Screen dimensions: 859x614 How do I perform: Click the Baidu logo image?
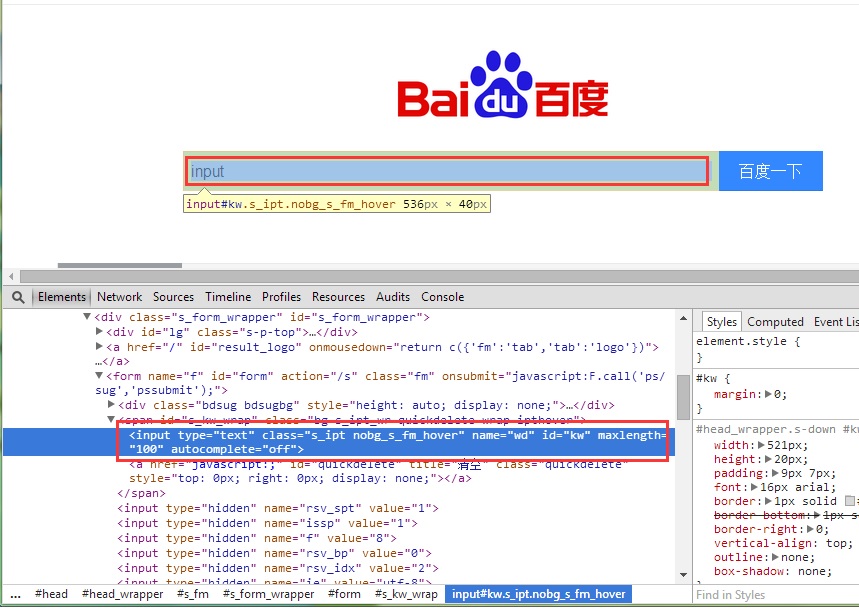pos(503,85)
